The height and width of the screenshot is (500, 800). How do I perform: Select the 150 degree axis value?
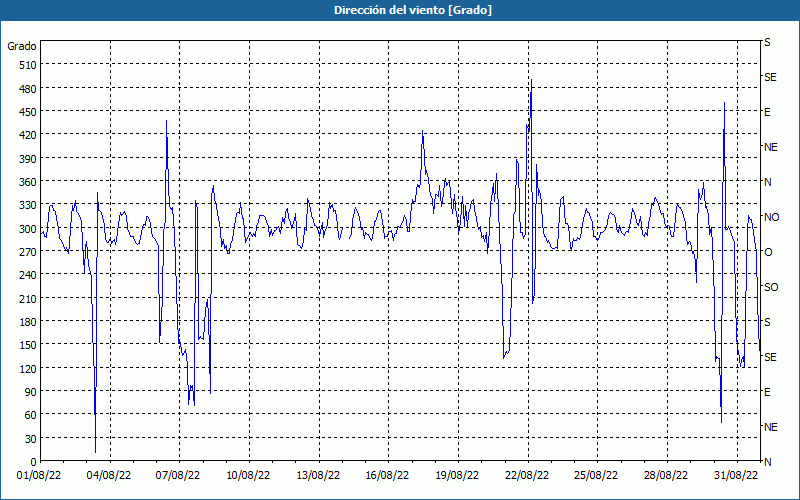click(x=28, y=345)
